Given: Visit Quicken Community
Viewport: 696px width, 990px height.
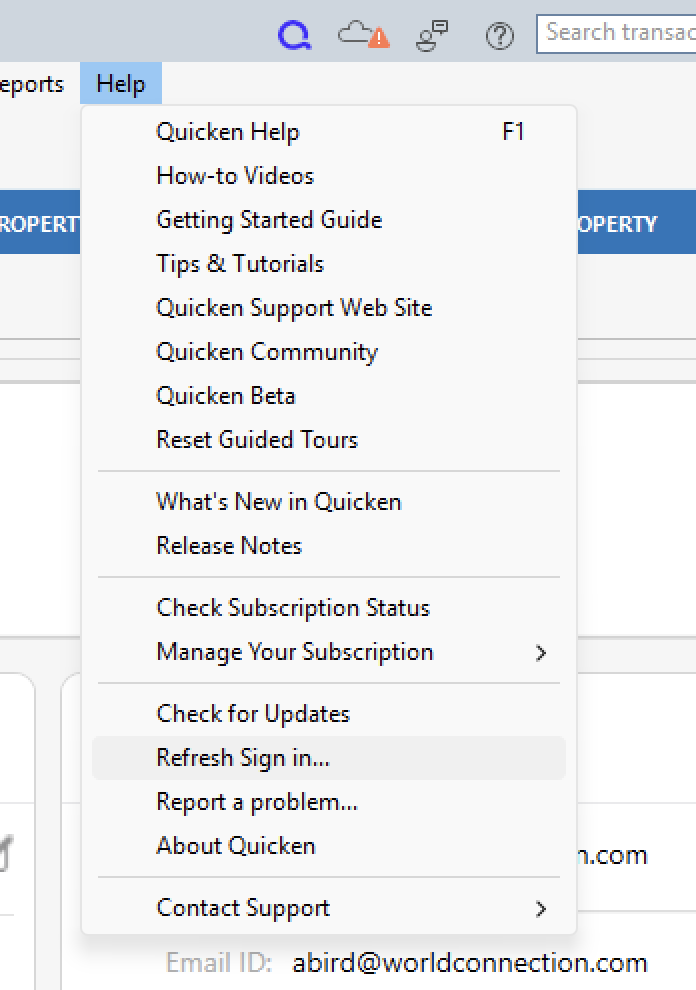Looking at the screenshot, I should (x=328, y=352).
